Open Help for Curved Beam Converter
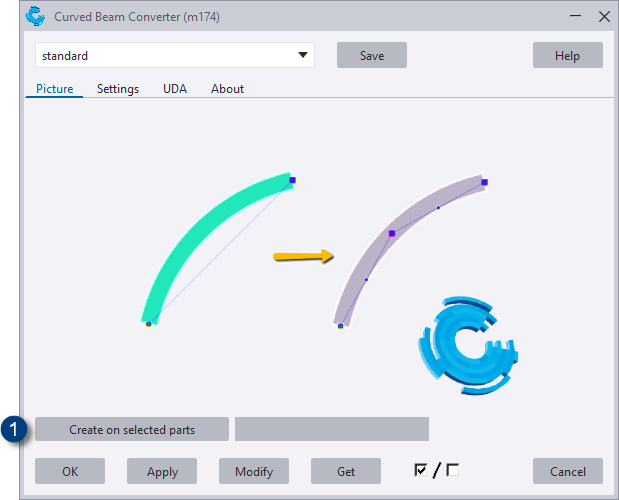Viewport: 619px width, 500px height. 567,55
